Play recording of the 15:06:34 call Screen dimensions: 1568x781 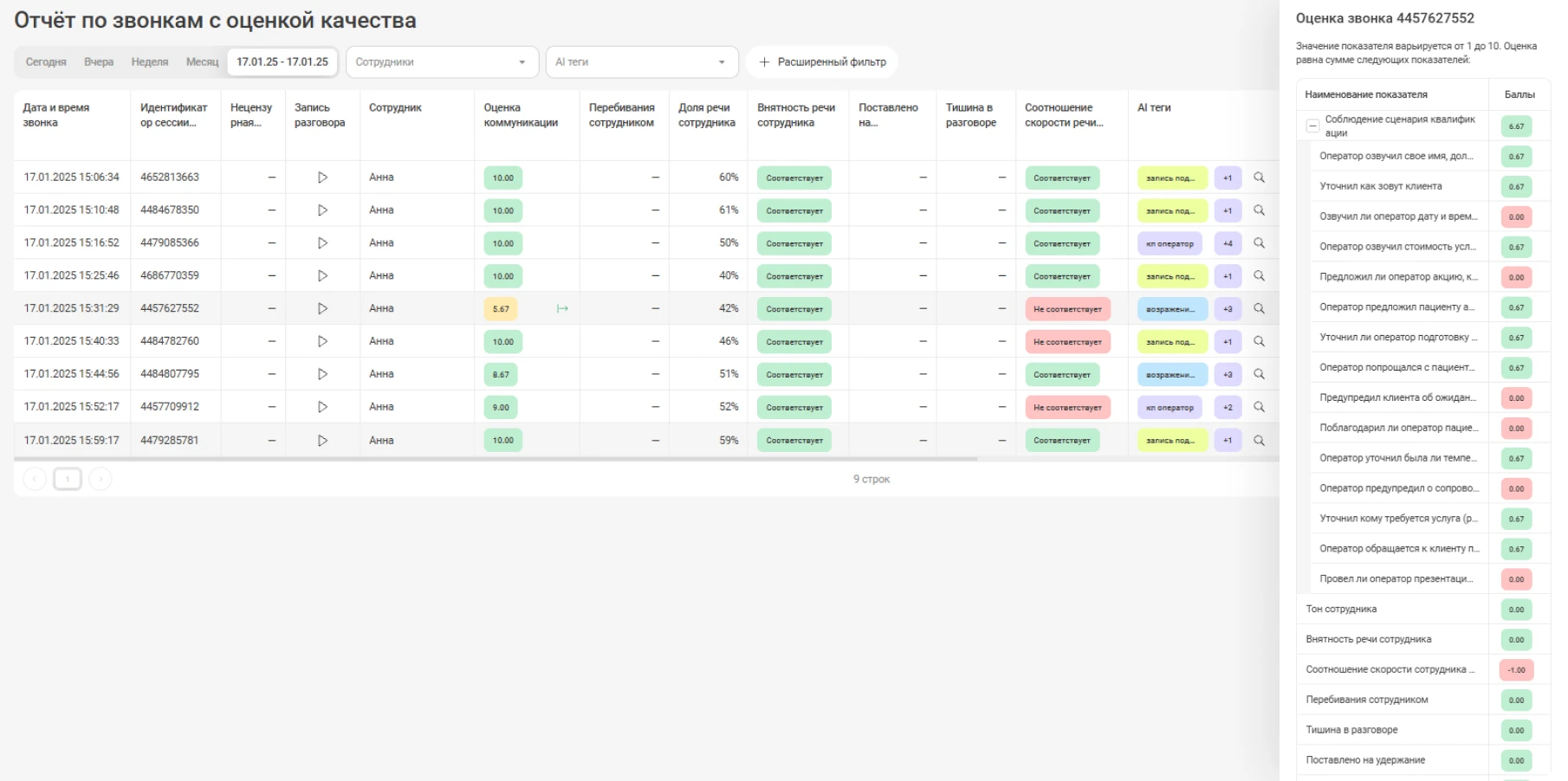tap(322, 177)
